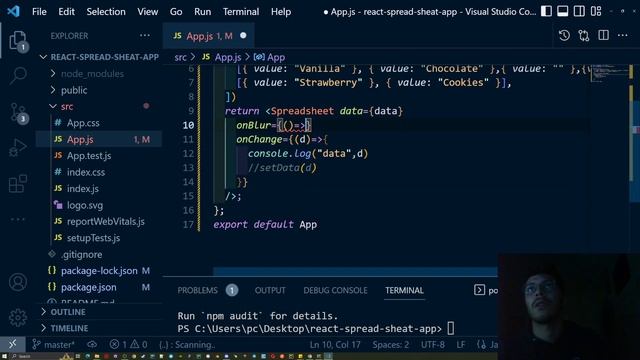Split the editor right
Image resolution: width=640 pixels, height=360 pixels.
(603, 36)
